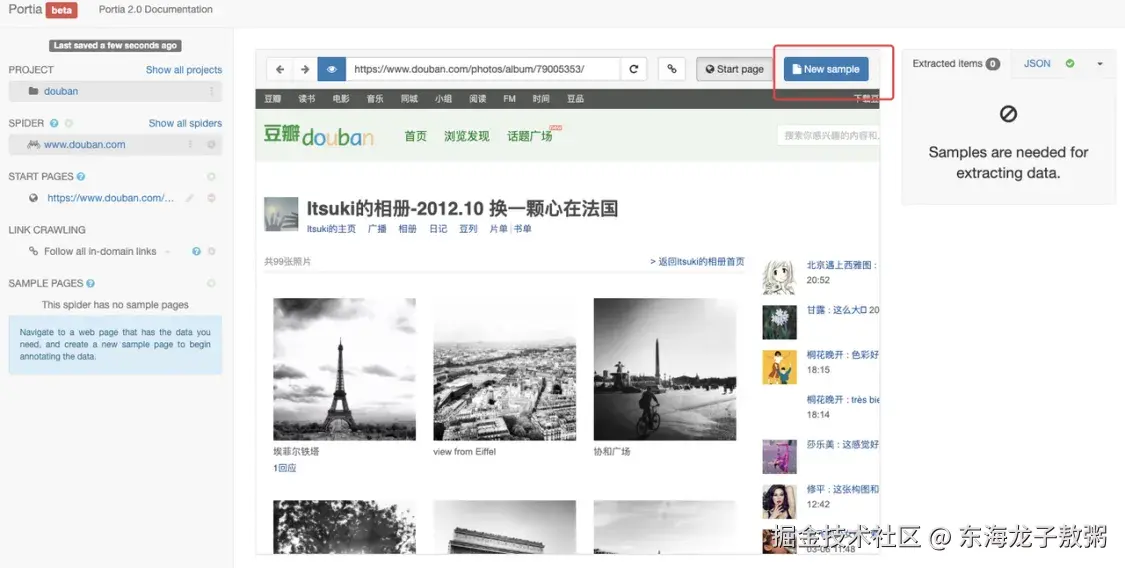The image size is (1125, 568).
Task: Click the link chain toolbar button
Action: (672, 70)
